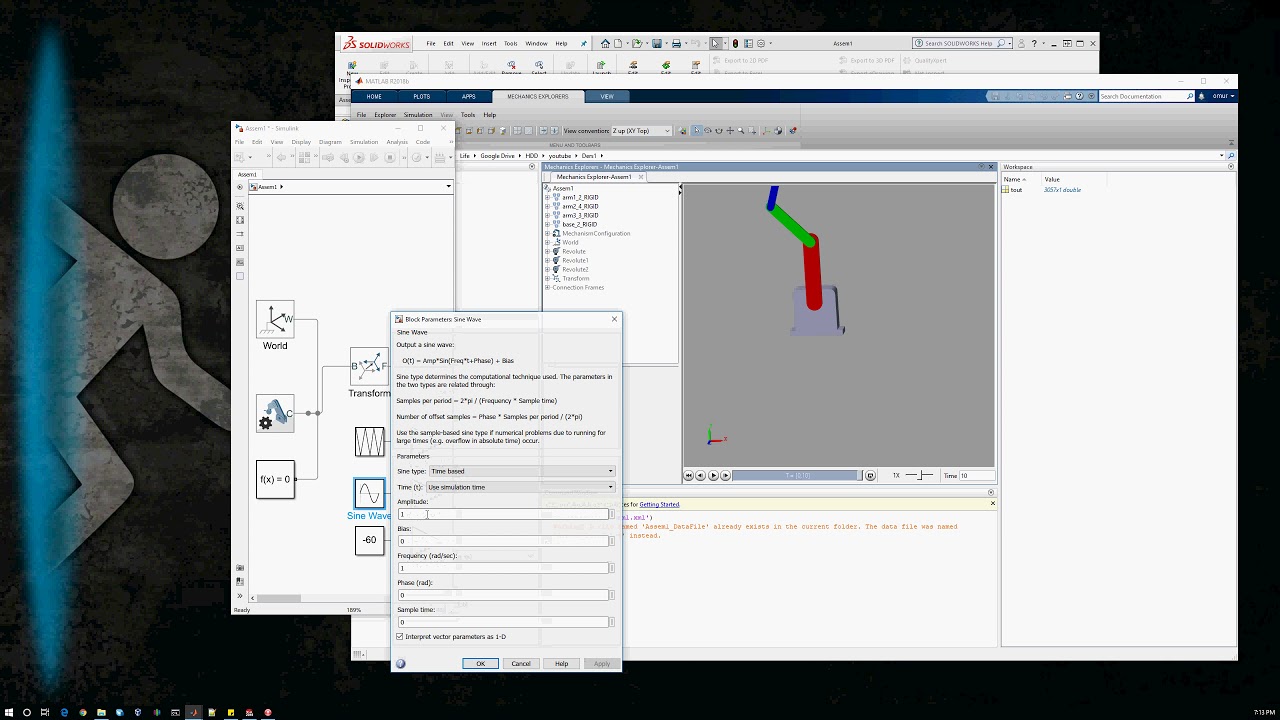Click the Annotation icon in Simulink palette
Image resolution: width=1280 pixels, height=720 pixels.
240,248
